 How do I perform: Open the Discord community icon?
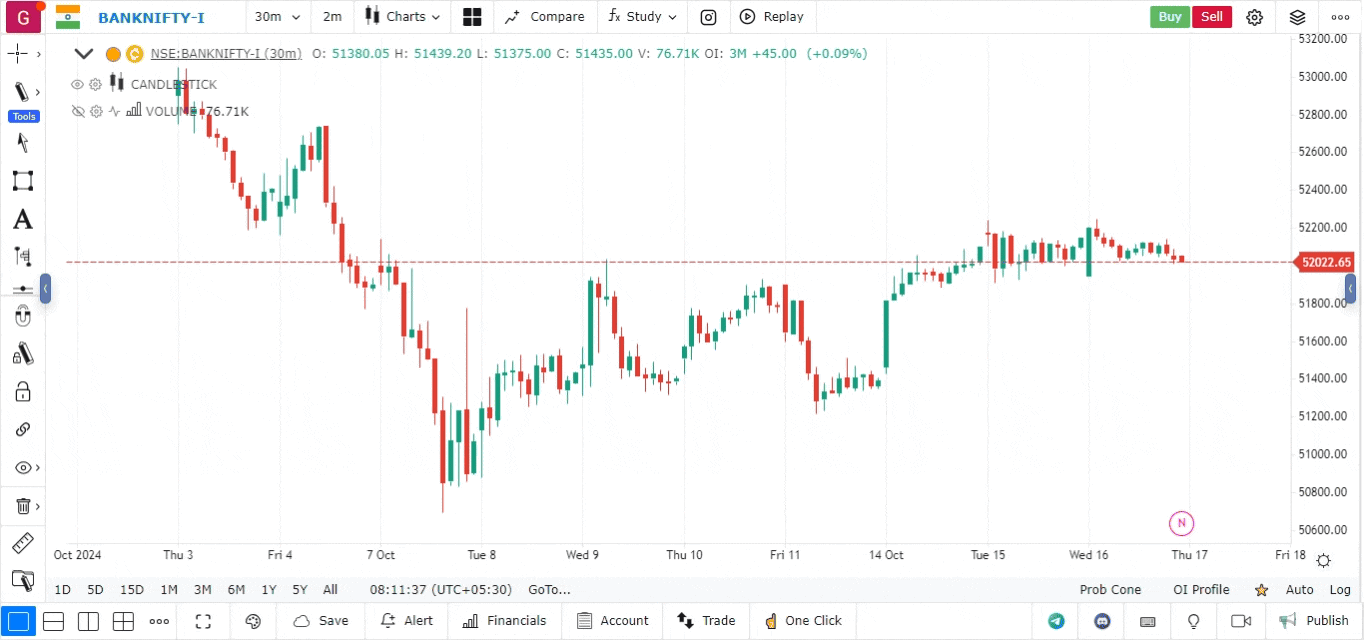tap(1102, 621)
